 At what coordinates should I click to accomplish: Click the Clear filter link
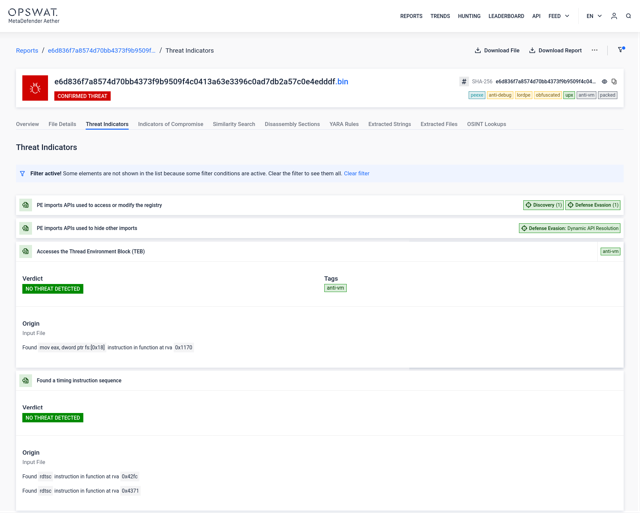[356, 174]
